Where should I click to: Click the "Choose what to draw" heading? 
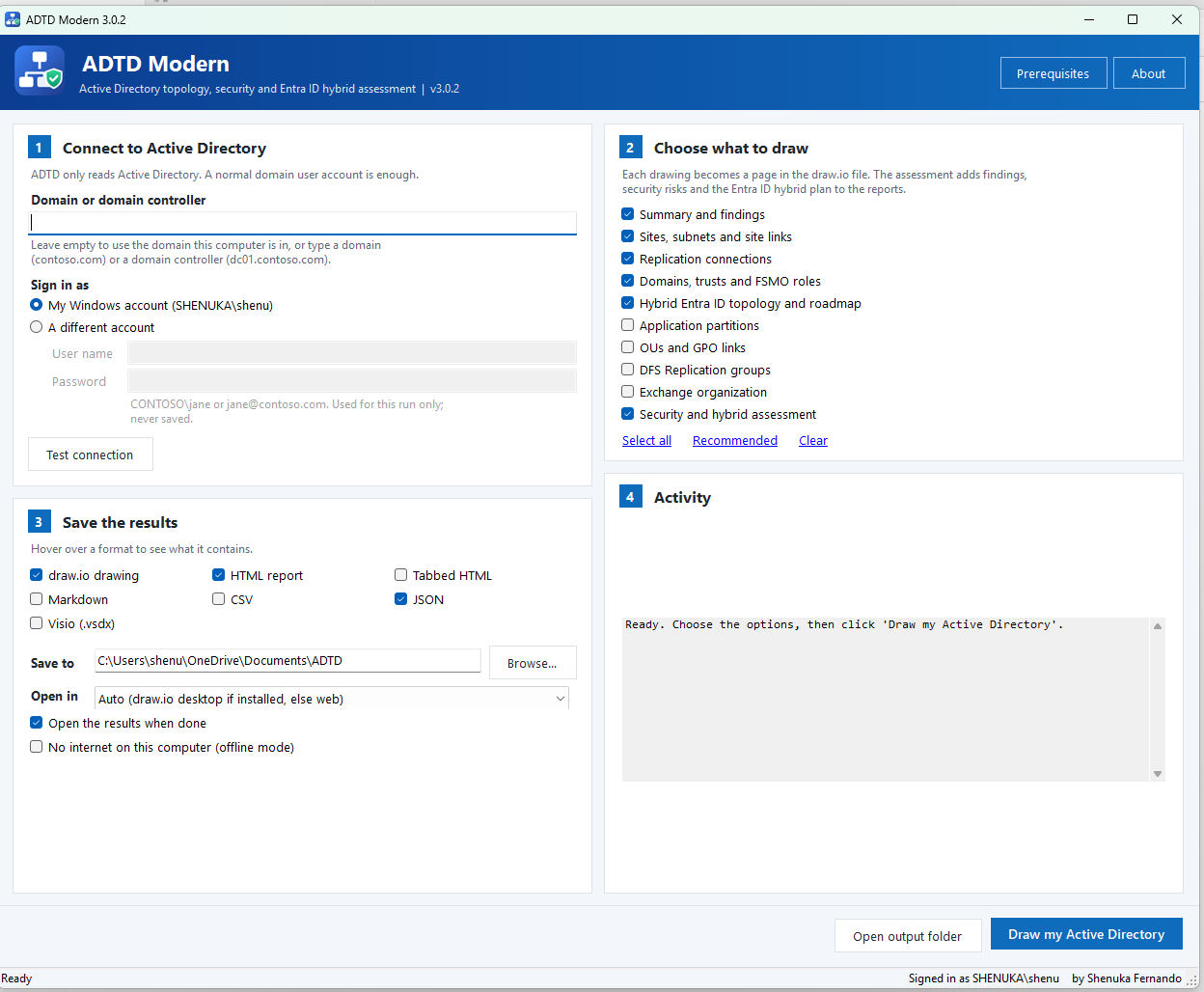pos(731,148)
